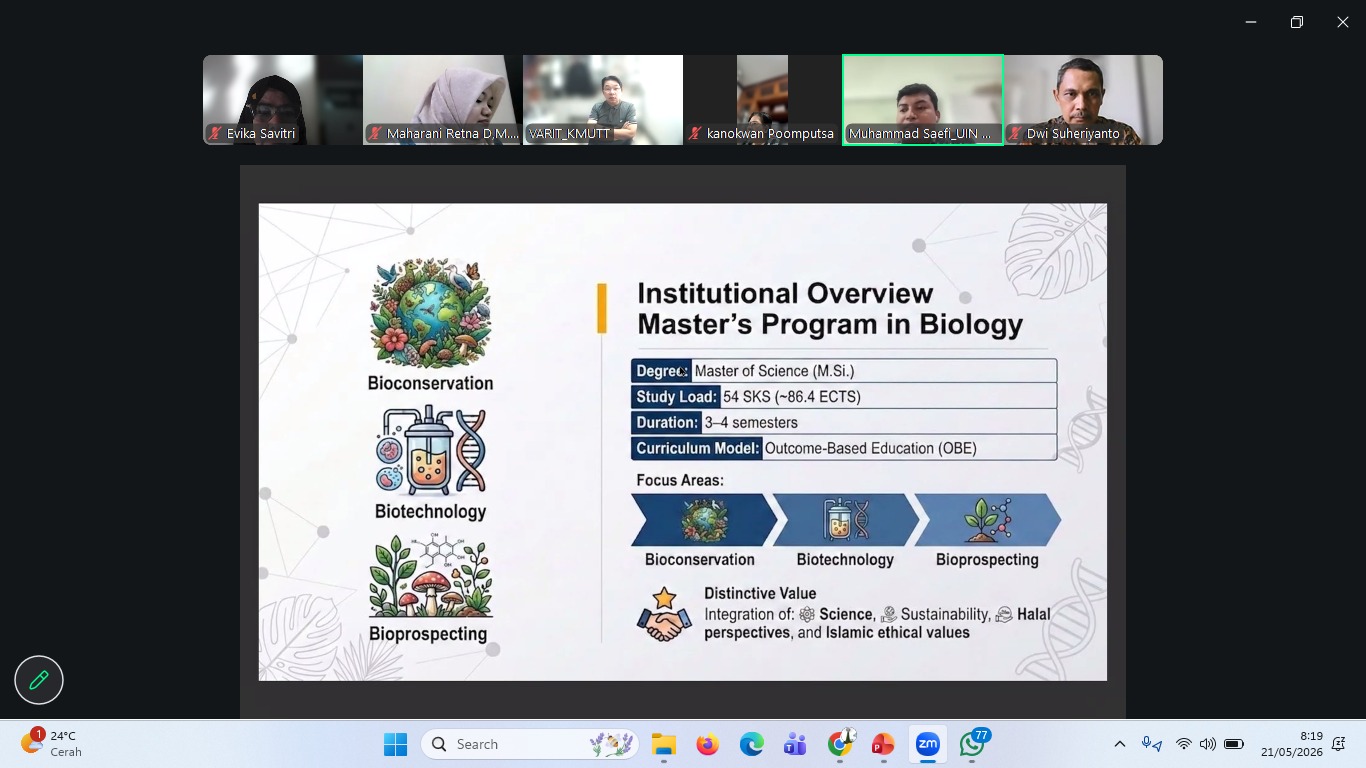
Task: Close the Zoom meeting window
Action: 1343,22
